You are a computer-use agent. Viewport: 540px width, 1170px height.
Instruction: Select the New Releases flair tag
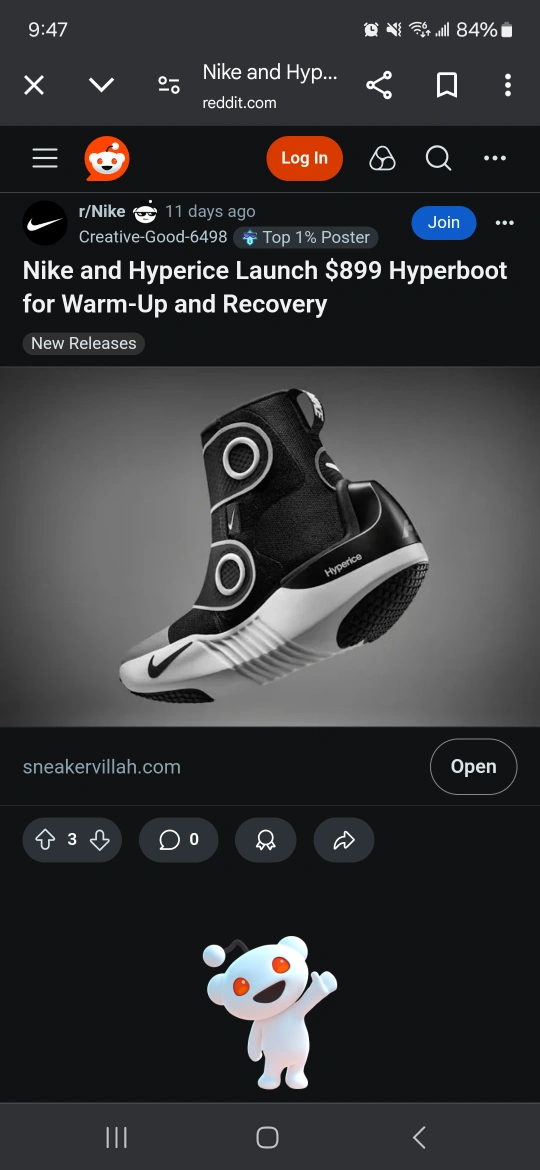tap(84, 343)
